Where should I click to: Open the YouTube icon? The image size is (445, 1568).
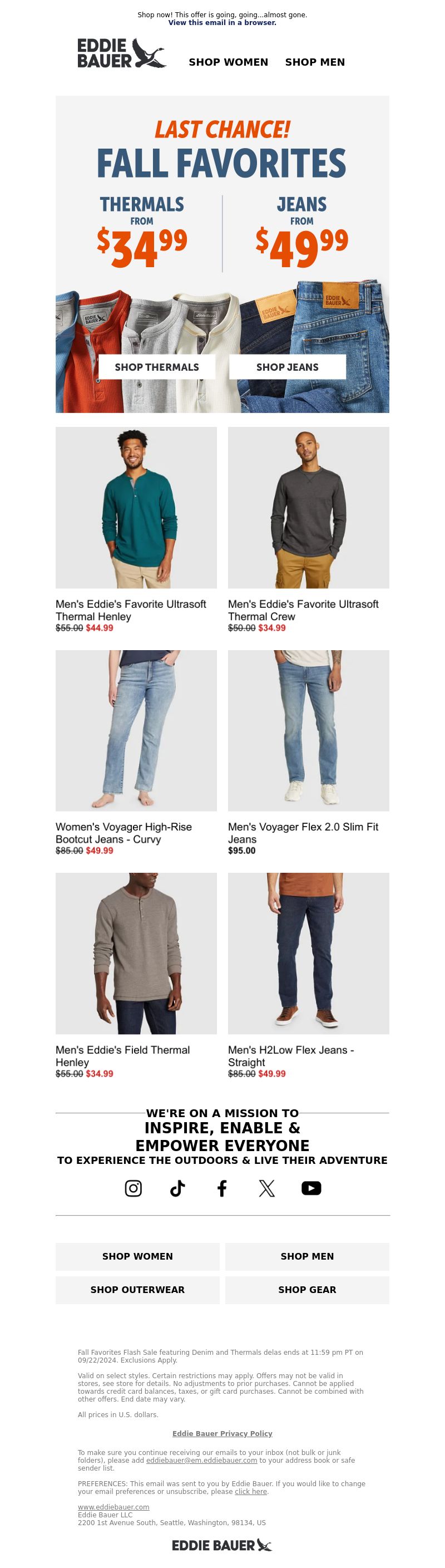point(311,1188)
